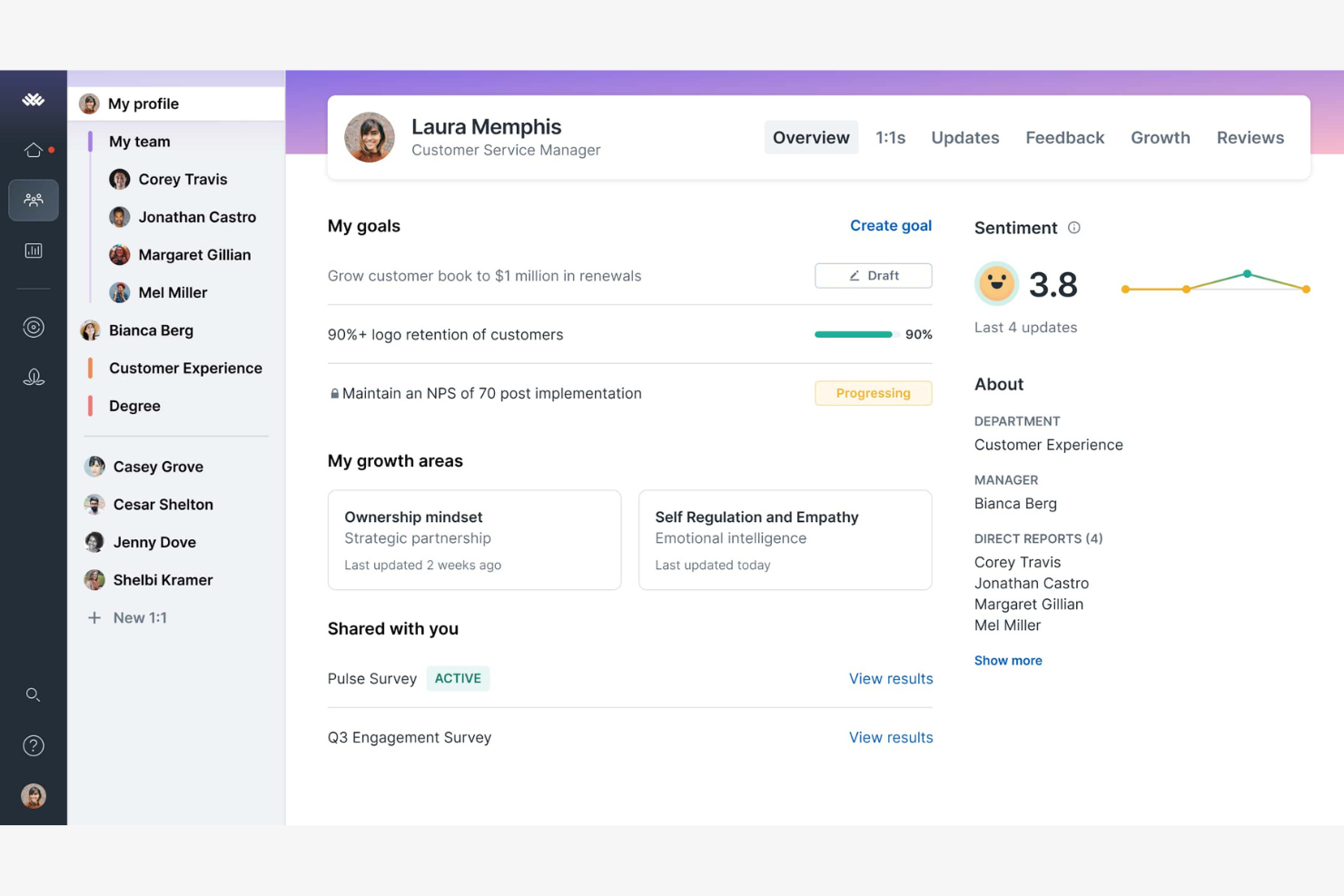Click the plus icon for New 1:1
The image size is (1344, 896).
(94, 617)
